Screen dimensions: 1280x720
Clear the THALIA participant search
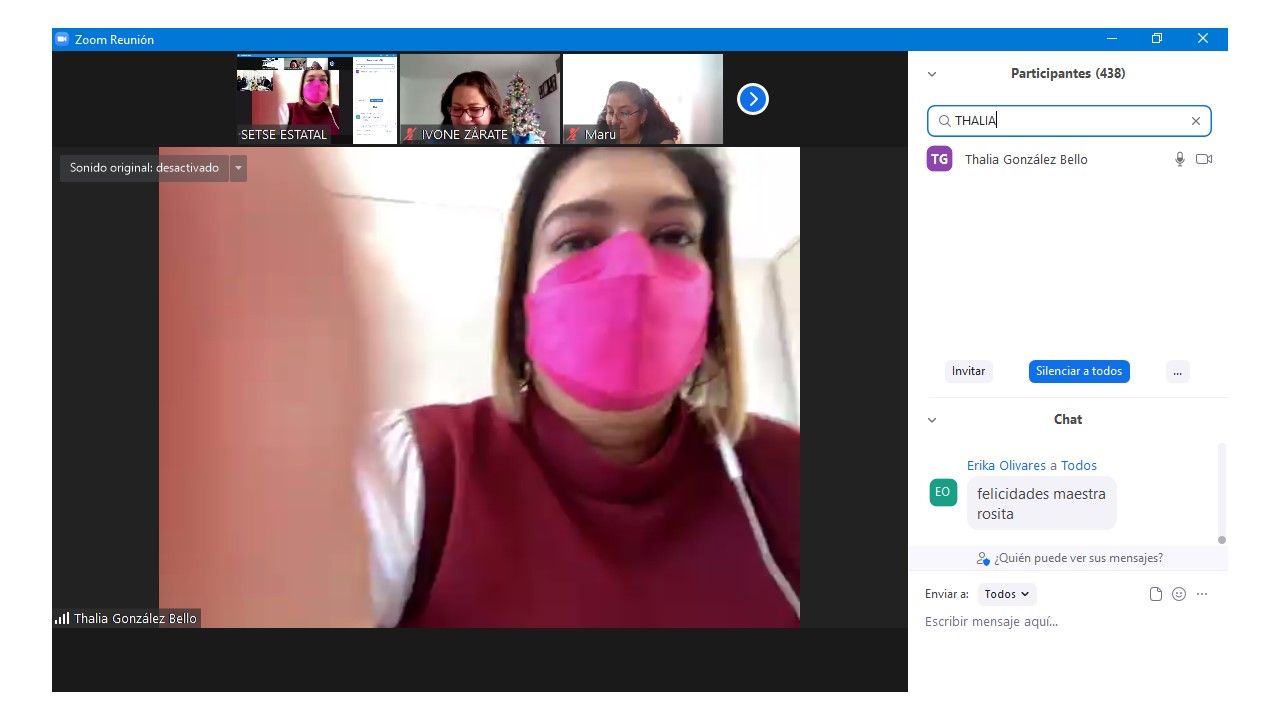coord(1195,121)
